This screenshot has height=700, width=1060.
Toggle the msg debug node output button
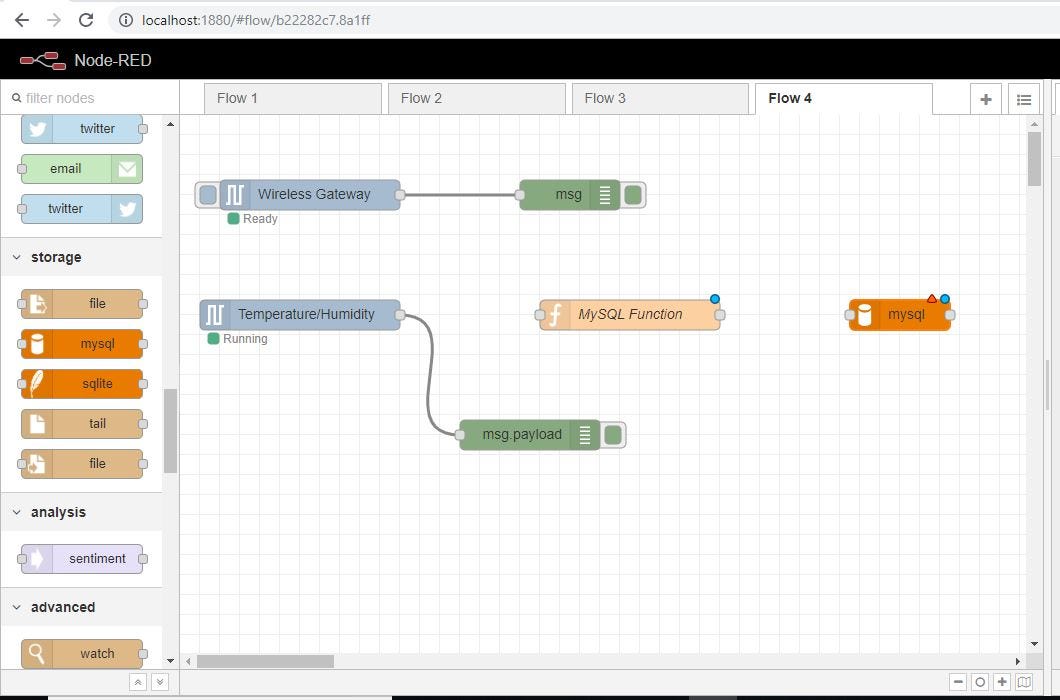click(633, 195)
